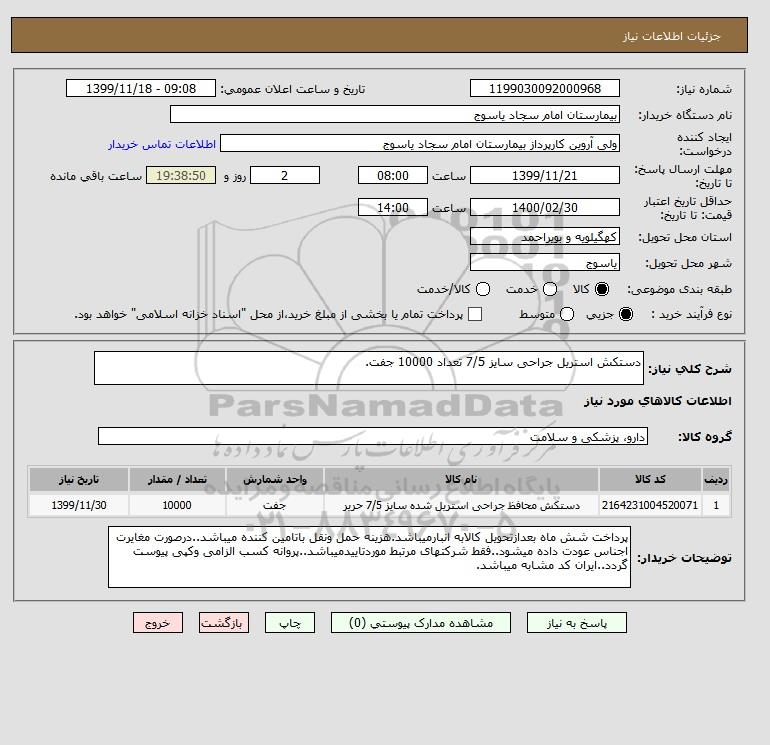Click the goods group field دارو، پزشکی و سلامت

(x=373, y=436)
